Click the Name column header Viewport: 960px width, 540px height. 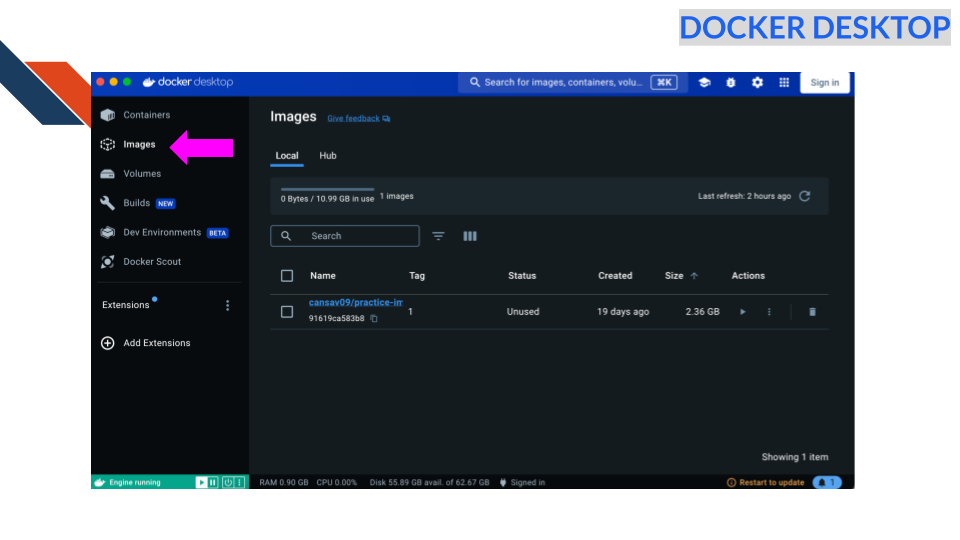[x=323, y=276]
